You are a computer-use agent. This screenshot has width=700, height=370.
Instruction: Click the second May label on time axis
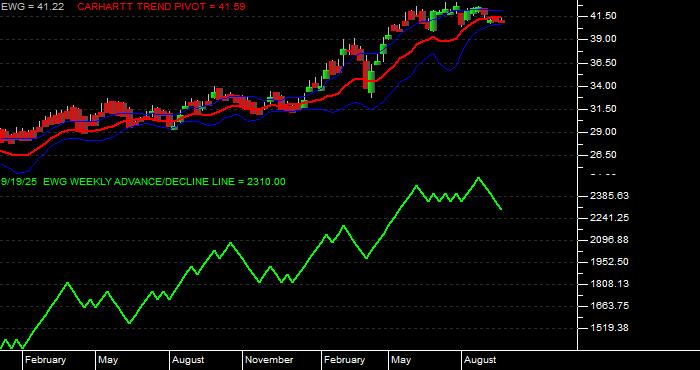401,360
